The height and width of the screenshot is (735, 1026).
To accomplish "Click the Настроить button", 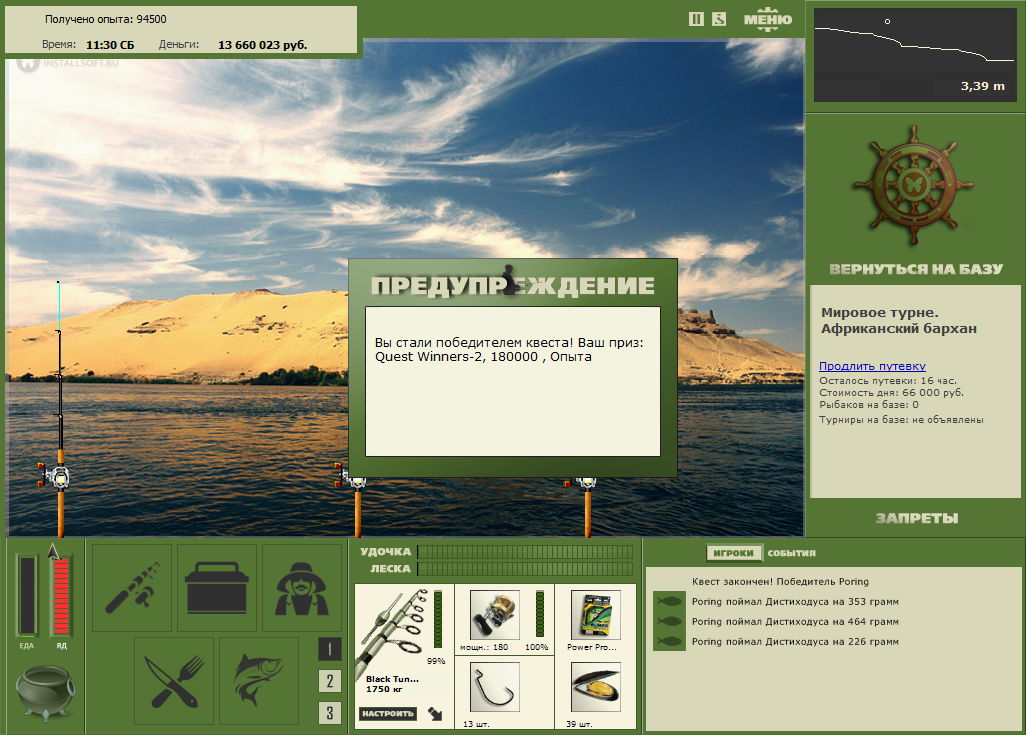I will (388, 713).
